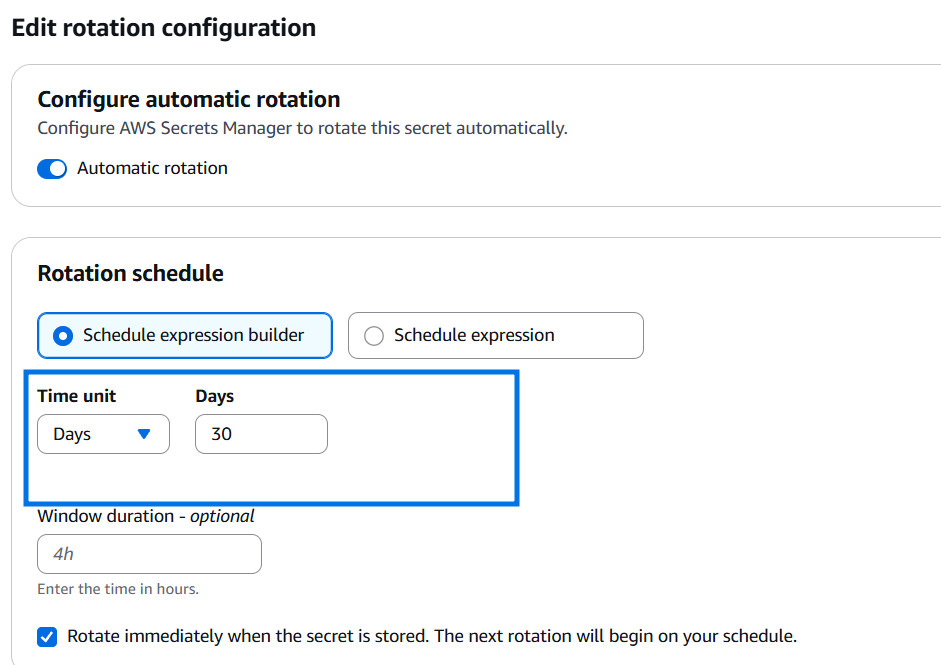Screen dimensions: 941x665
Task: Click the "Window duration - optional" label
Action: pos(146,516)
